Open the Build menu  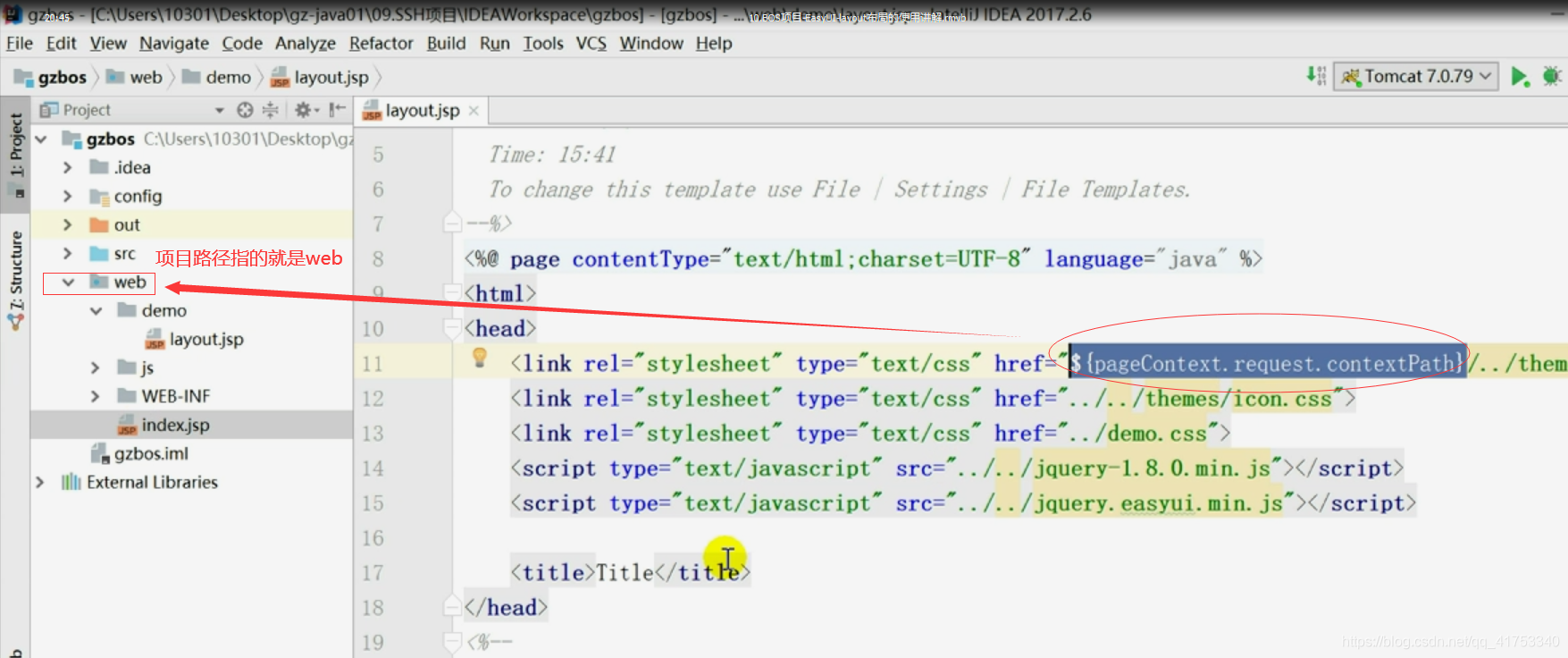tap(446, 43)
